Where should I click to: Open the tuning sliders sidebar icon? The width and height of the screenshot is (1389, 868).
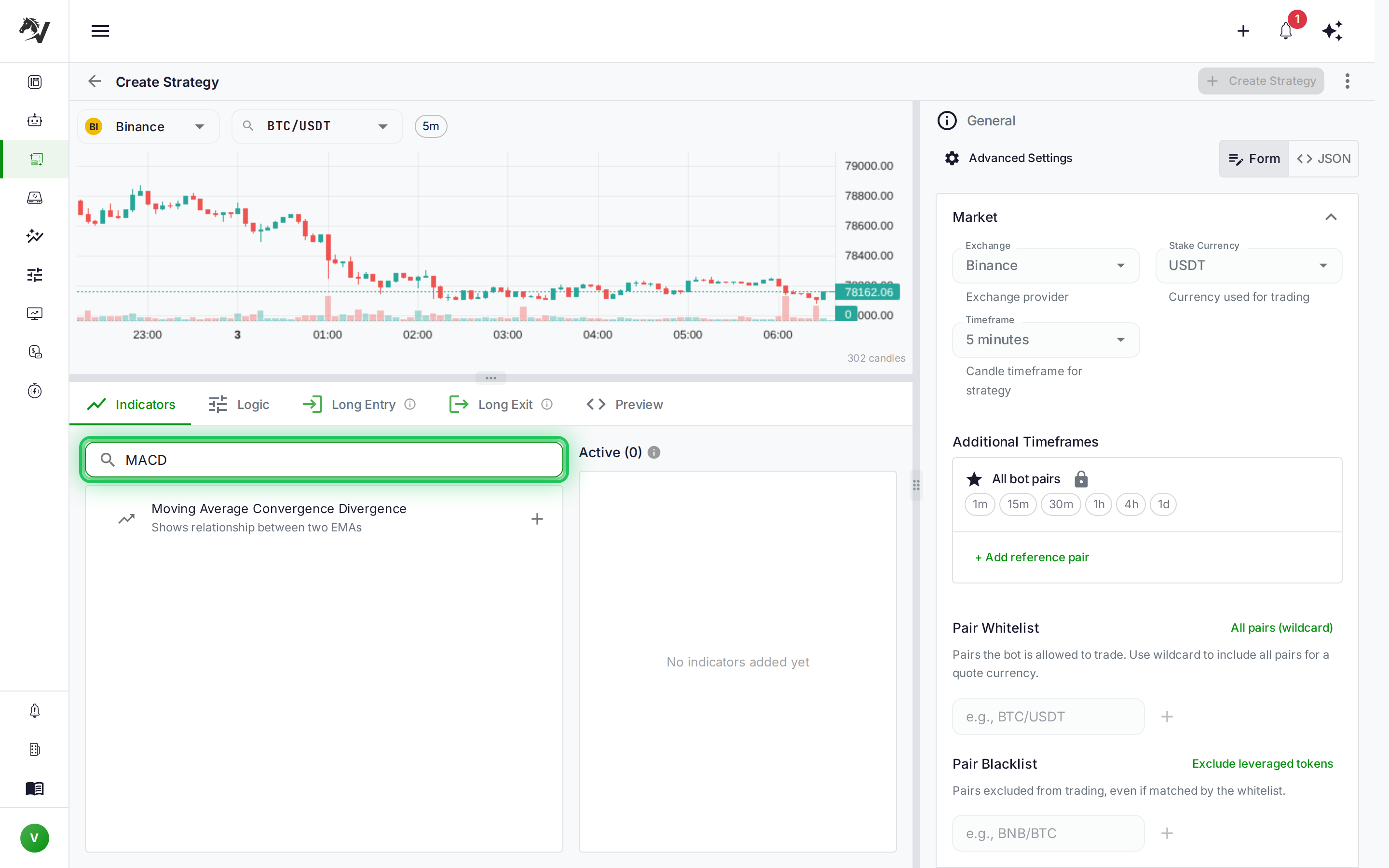tap(34, 274)
